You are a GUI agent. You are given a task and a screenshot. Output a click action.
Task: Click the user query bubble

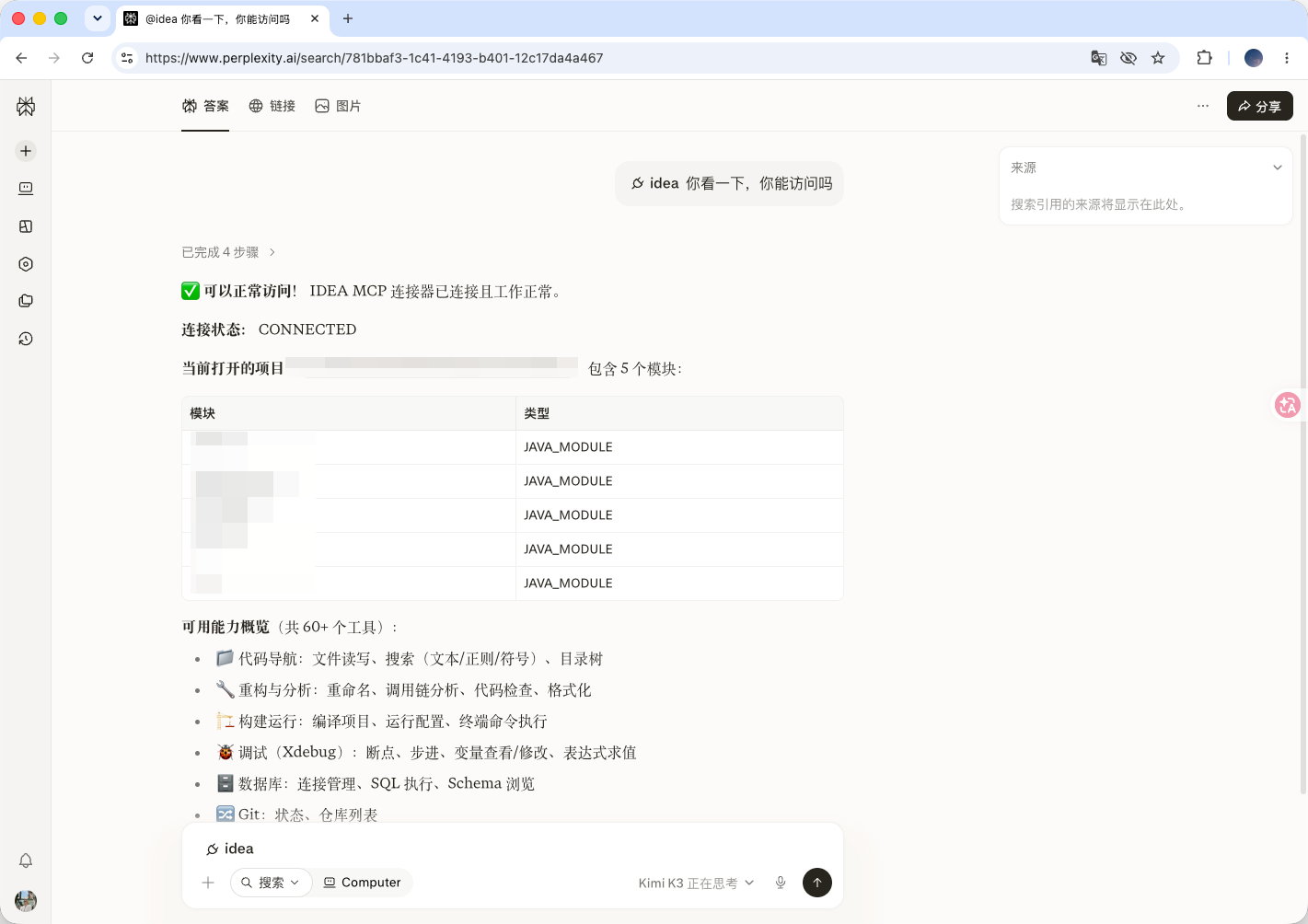[x=729, y=183]
